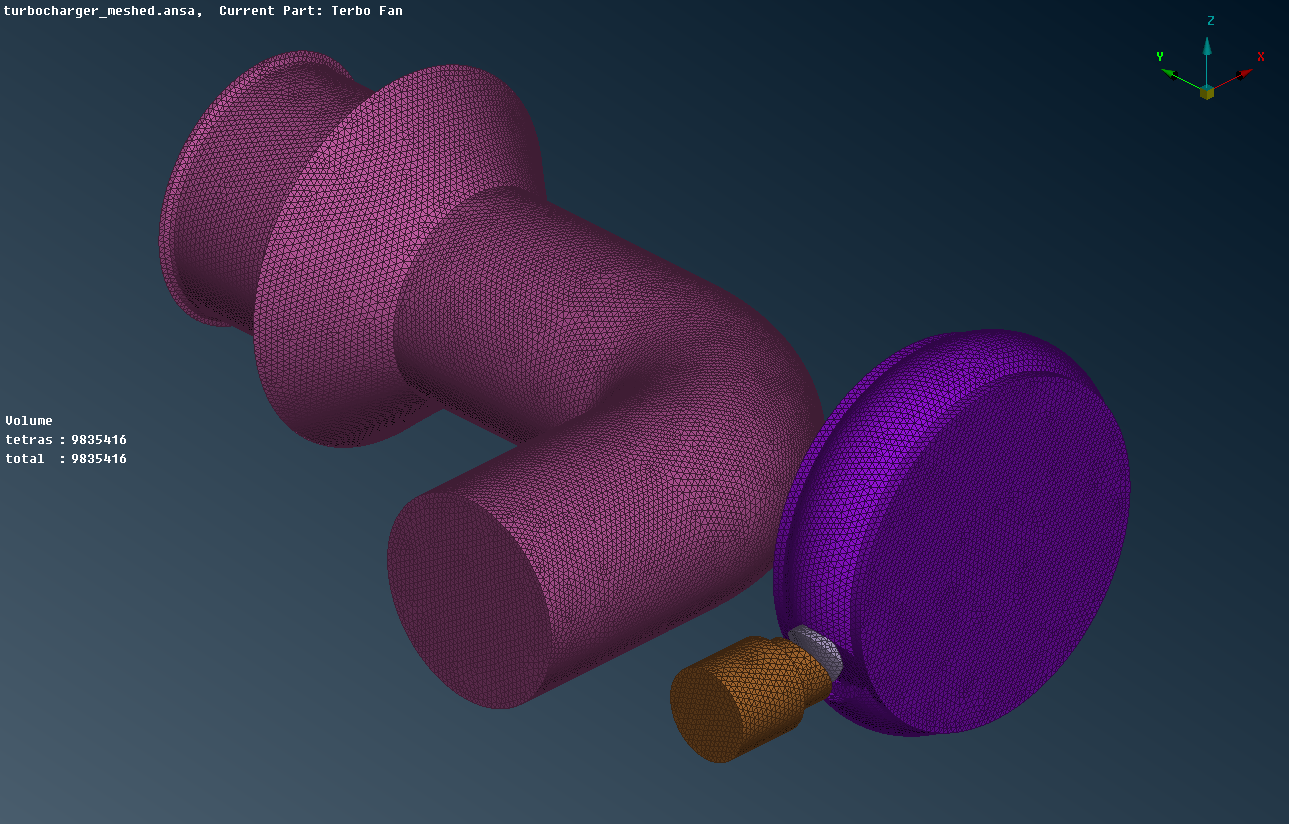Image resolution: width=1289 pixels, height=824 pixels.
Task: Click the Current Part: Terbo Fan label
Action: coord(311,11)
